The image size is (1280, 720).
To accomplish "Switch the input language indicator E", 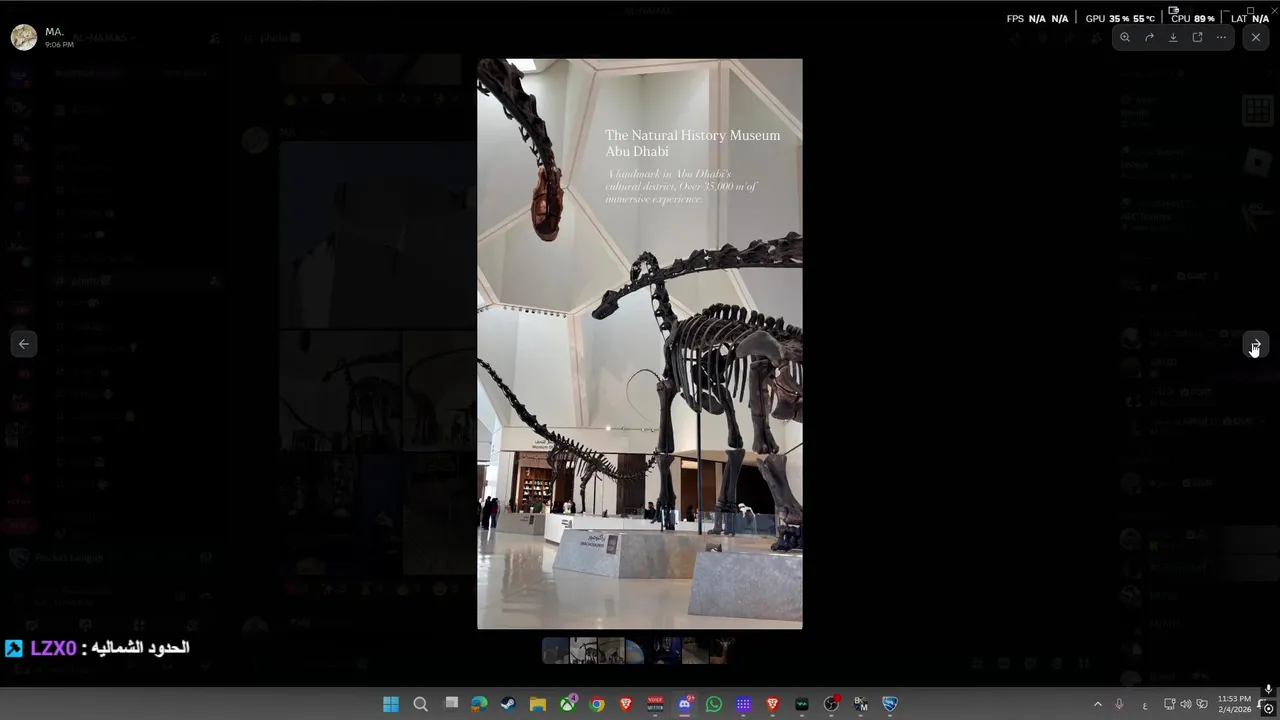I will click(x=1145, y=705).
